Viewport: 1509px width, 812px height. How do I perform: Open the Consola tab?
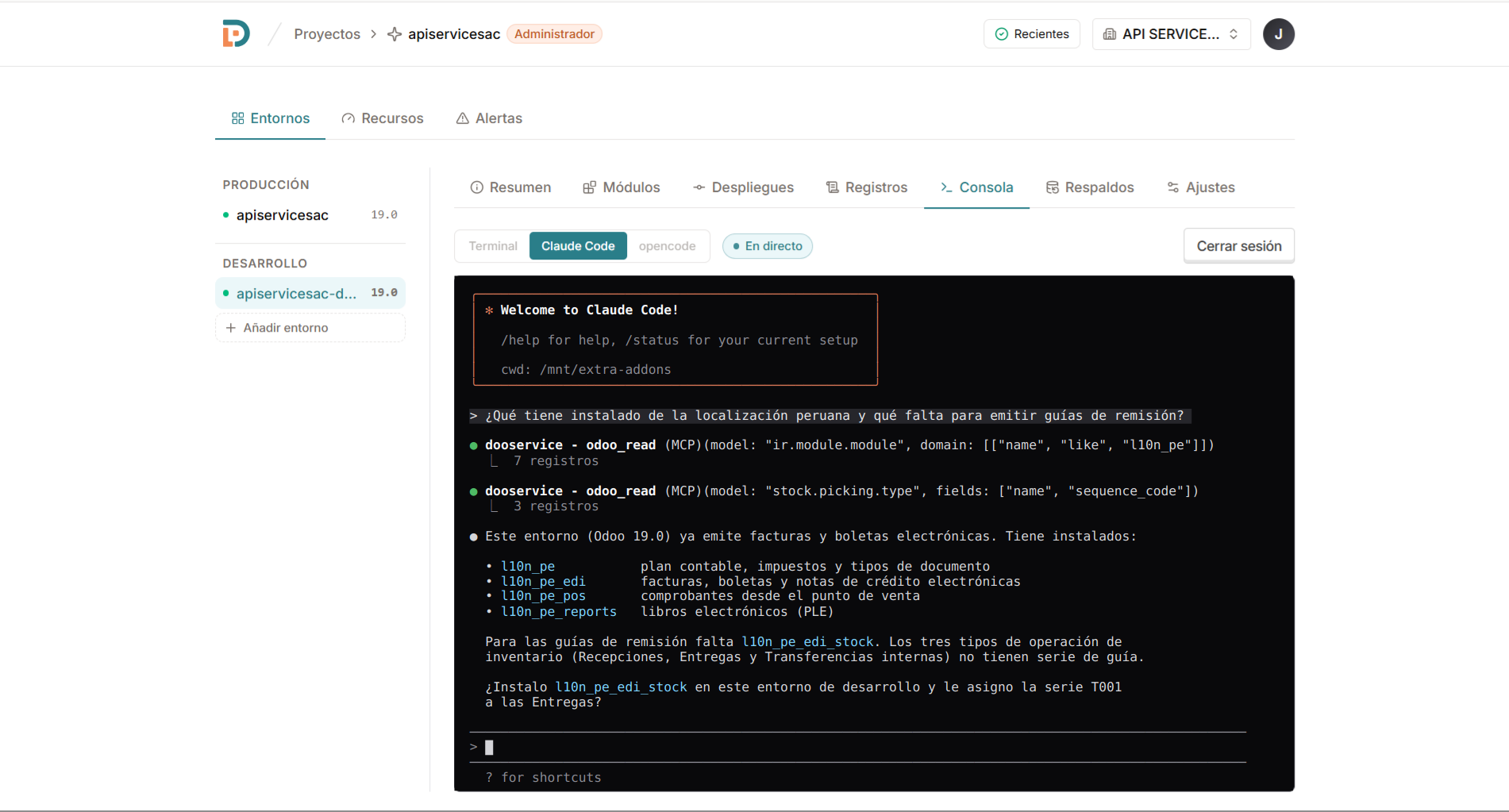pyautogui.click(x=976, y=187)
